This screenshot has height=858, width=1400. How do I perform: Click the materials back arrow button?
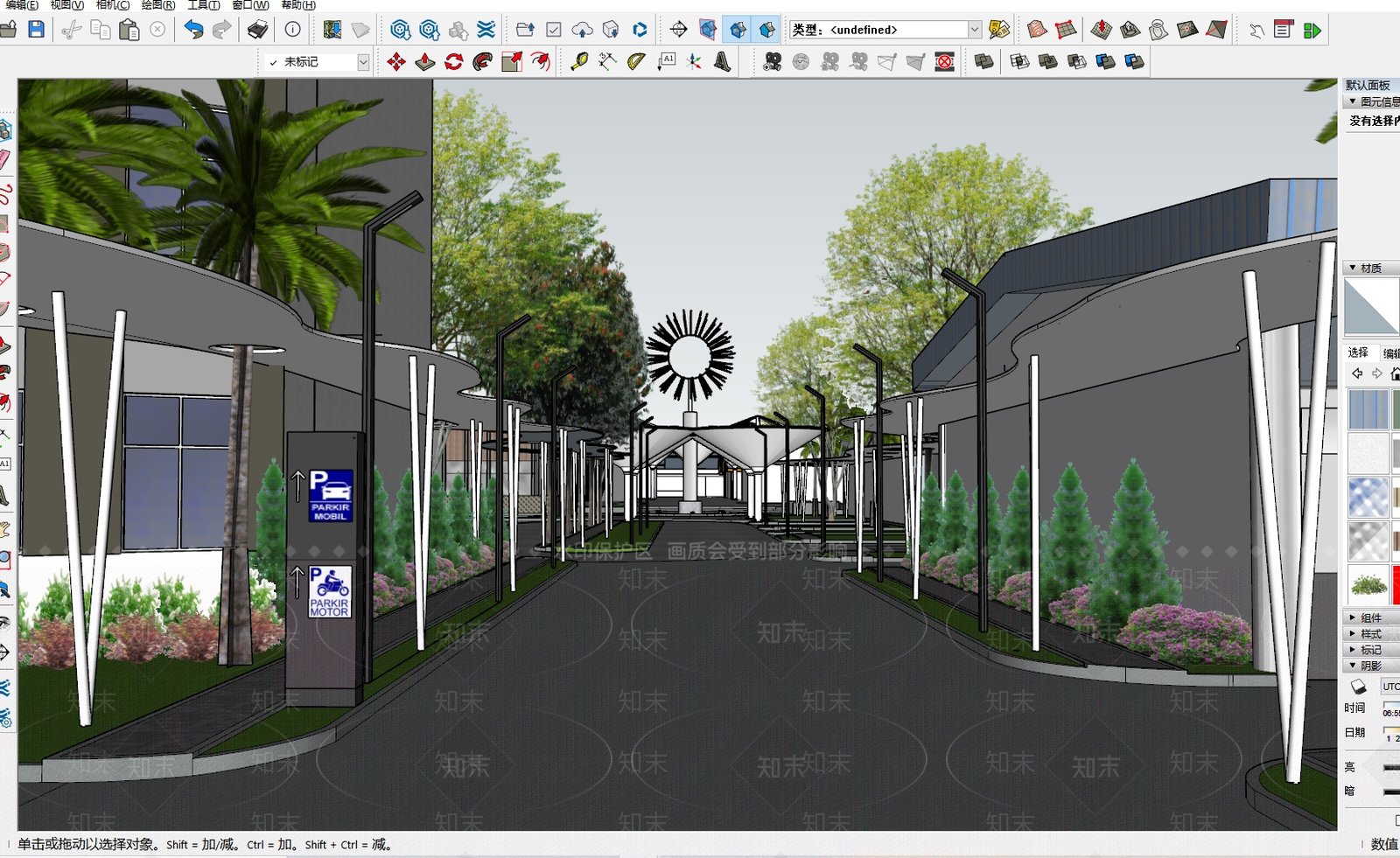tap(1357, 373)
